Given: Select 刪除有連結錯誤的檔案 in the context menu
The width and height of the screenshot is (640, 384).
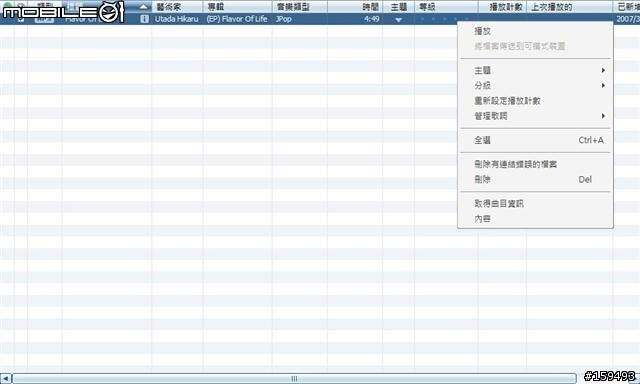Looking at the screenshot, I should pyautogui.click(x=535, y=164).
